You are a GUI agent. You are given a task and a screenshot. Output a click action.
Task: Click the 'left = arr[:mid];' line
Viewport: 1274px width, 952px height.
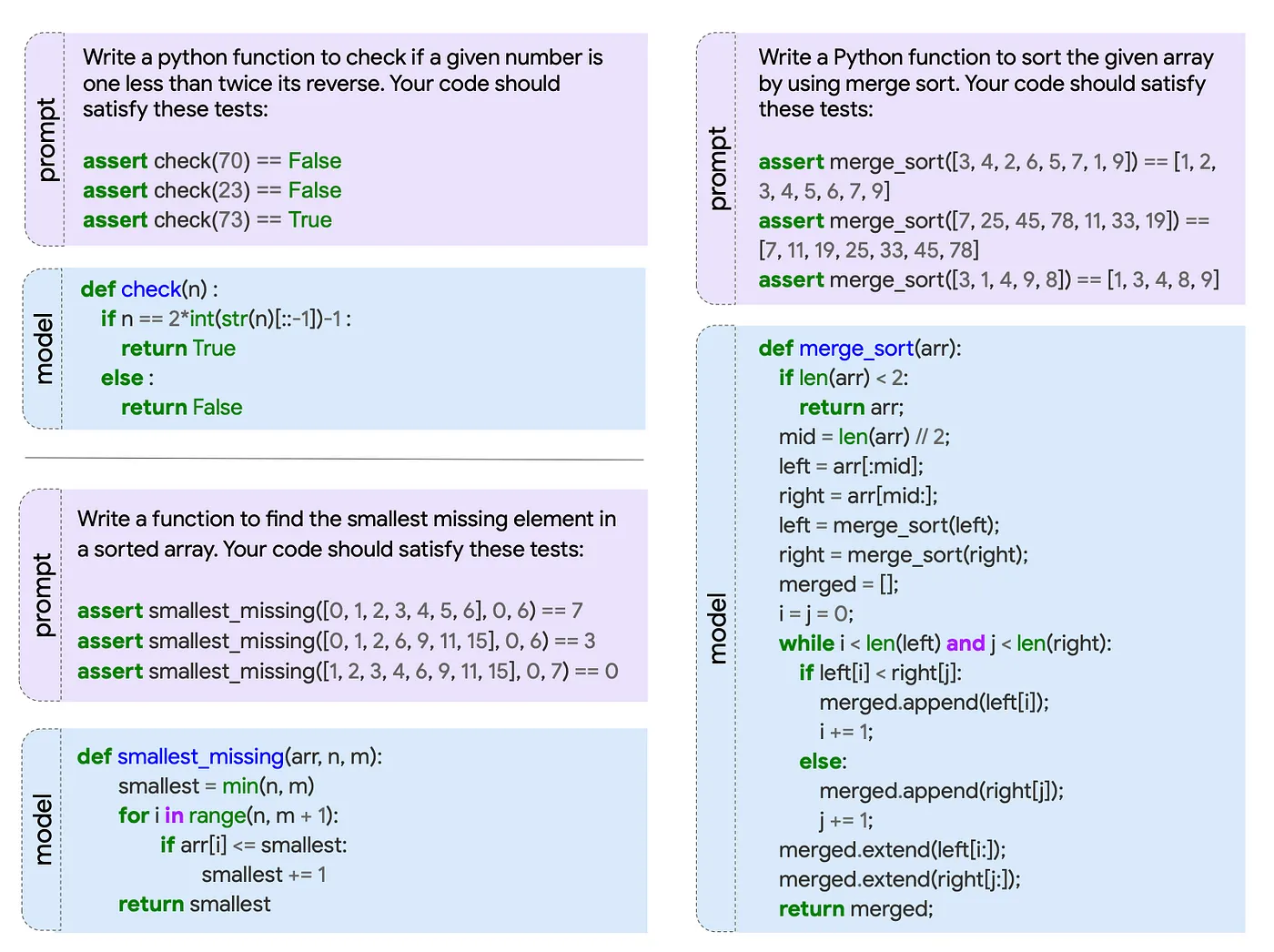point(851,467)
